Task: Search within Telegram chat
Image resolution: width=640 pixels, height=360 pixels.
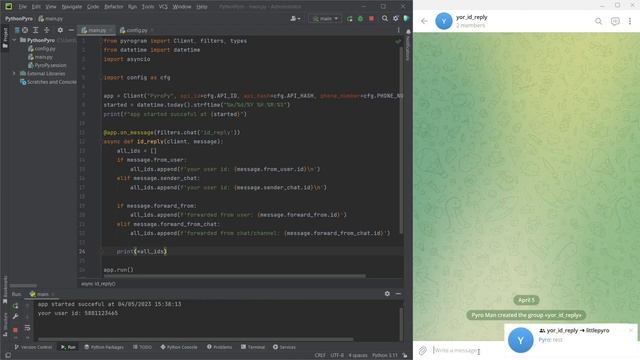Action: [598, 21]
